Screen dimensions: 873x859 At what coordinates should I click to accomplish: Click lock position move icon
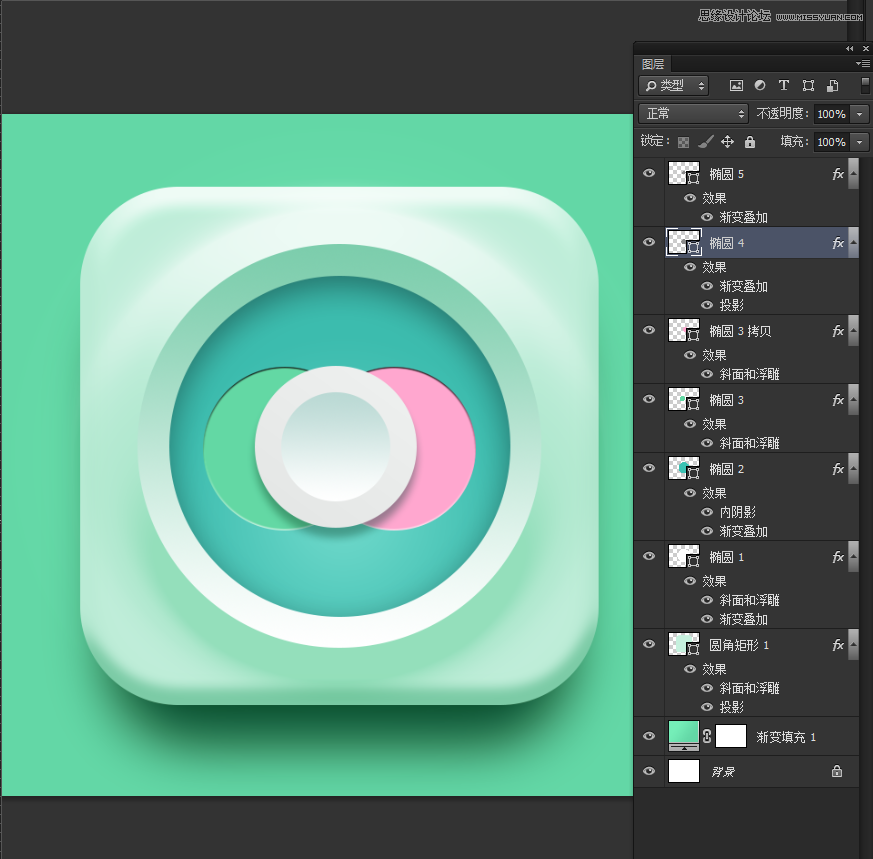(727, 142)
